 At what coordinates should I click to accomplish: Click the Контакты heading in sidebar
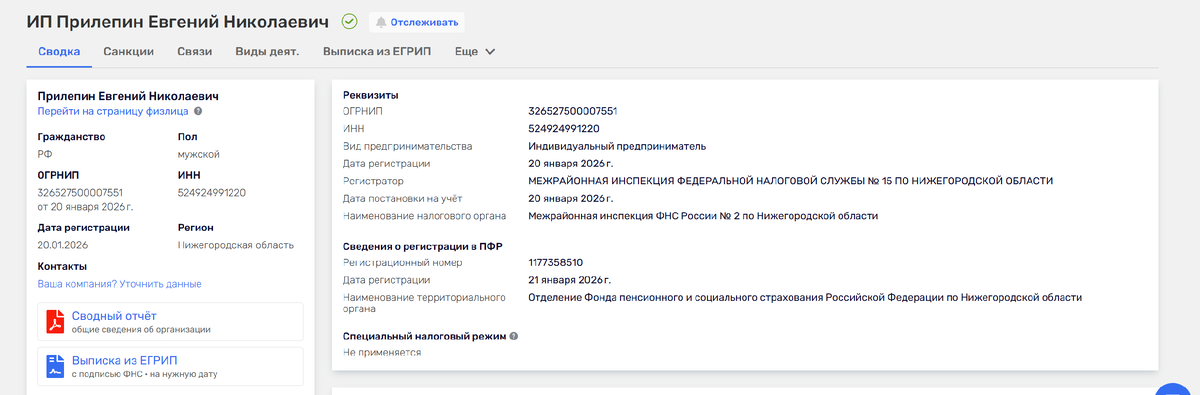pos(62,266)
